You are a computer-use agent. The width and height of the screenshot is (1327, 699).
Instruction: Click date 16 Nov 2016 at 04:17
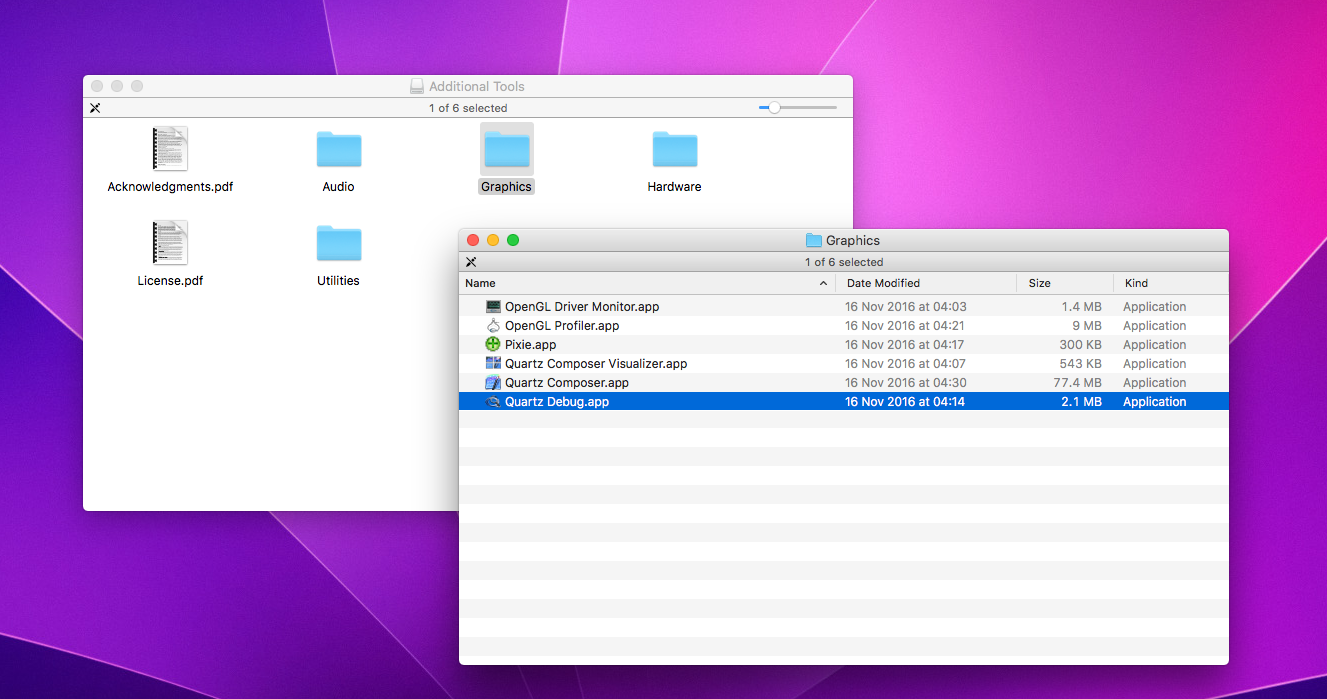pos(905,345)
